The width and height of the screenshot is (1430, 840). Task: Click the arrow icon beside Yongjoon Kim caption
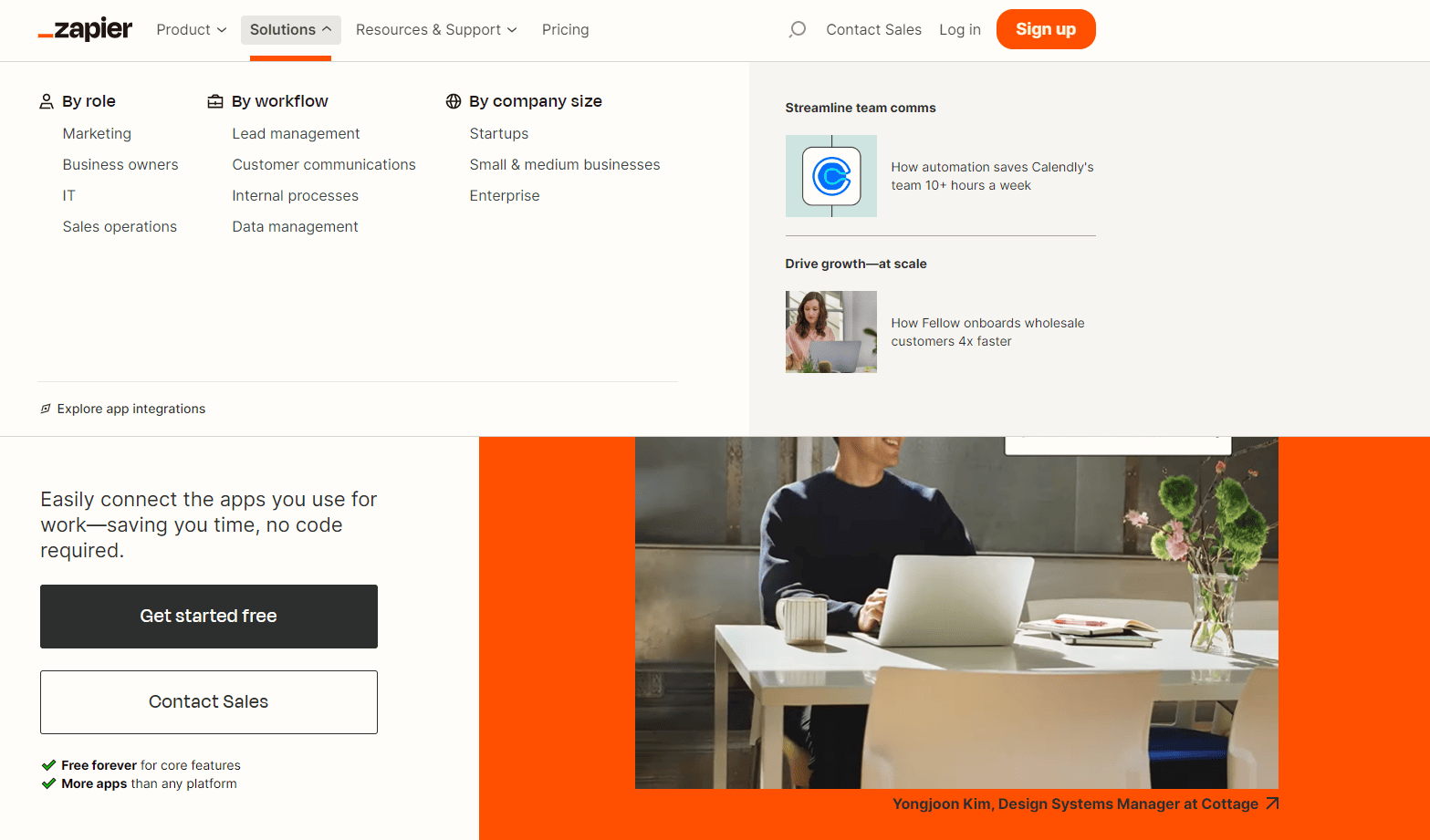tap(1272, 804)
